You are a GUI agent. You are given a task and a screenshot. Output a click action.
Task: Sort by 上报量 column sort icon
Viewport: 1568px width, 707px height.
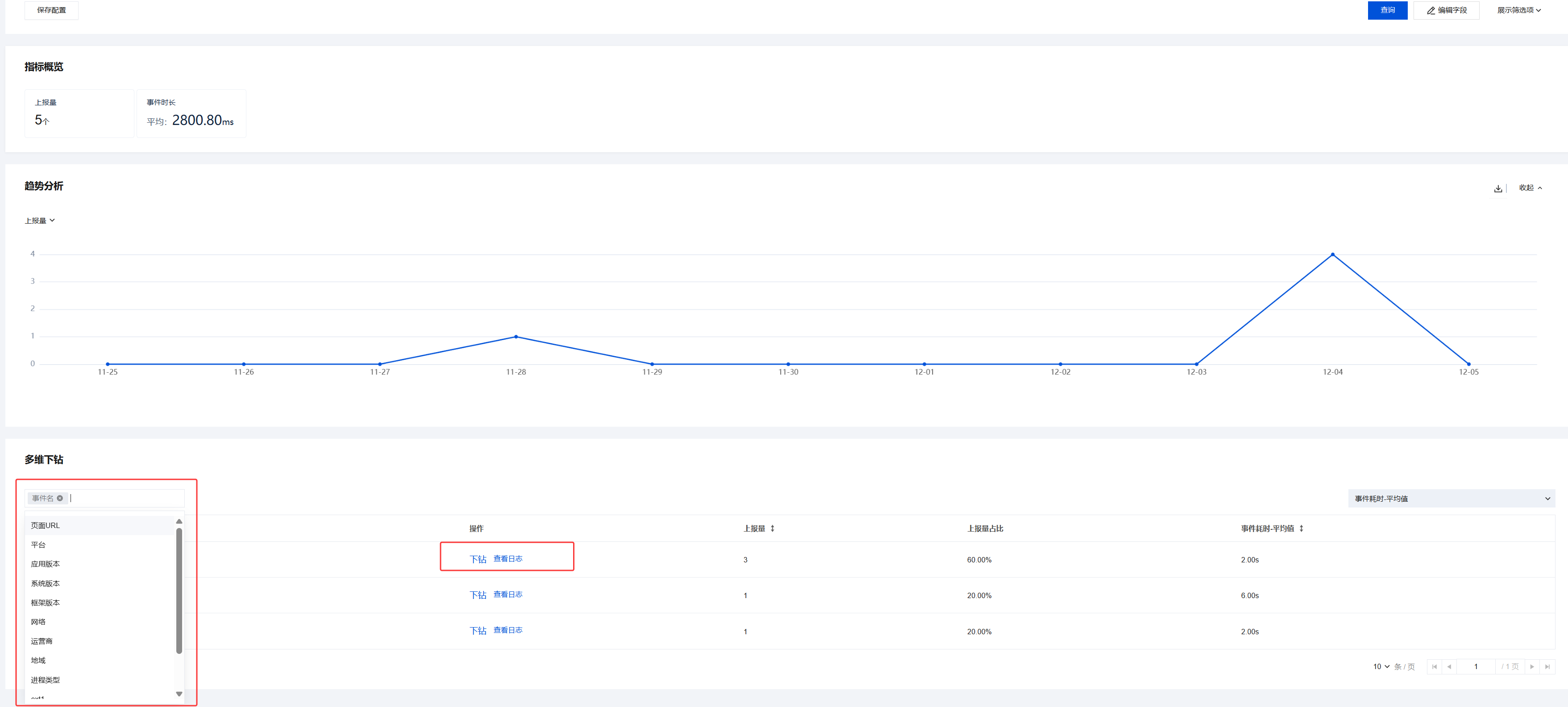click(773, 528)
